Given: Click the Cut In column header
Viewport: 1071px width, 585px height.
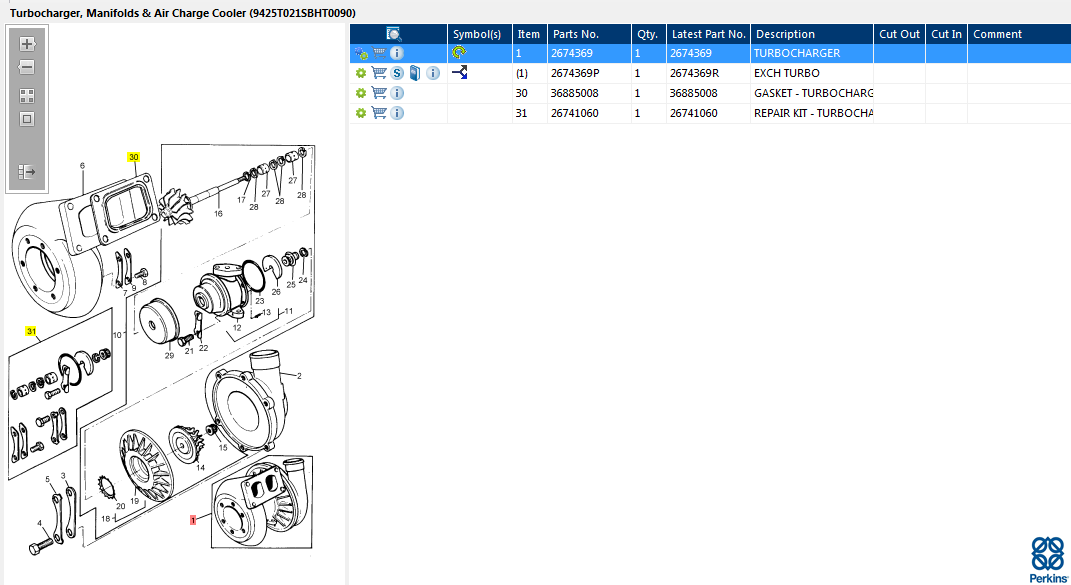Looking at the screenshot, I should click(946, 34).
